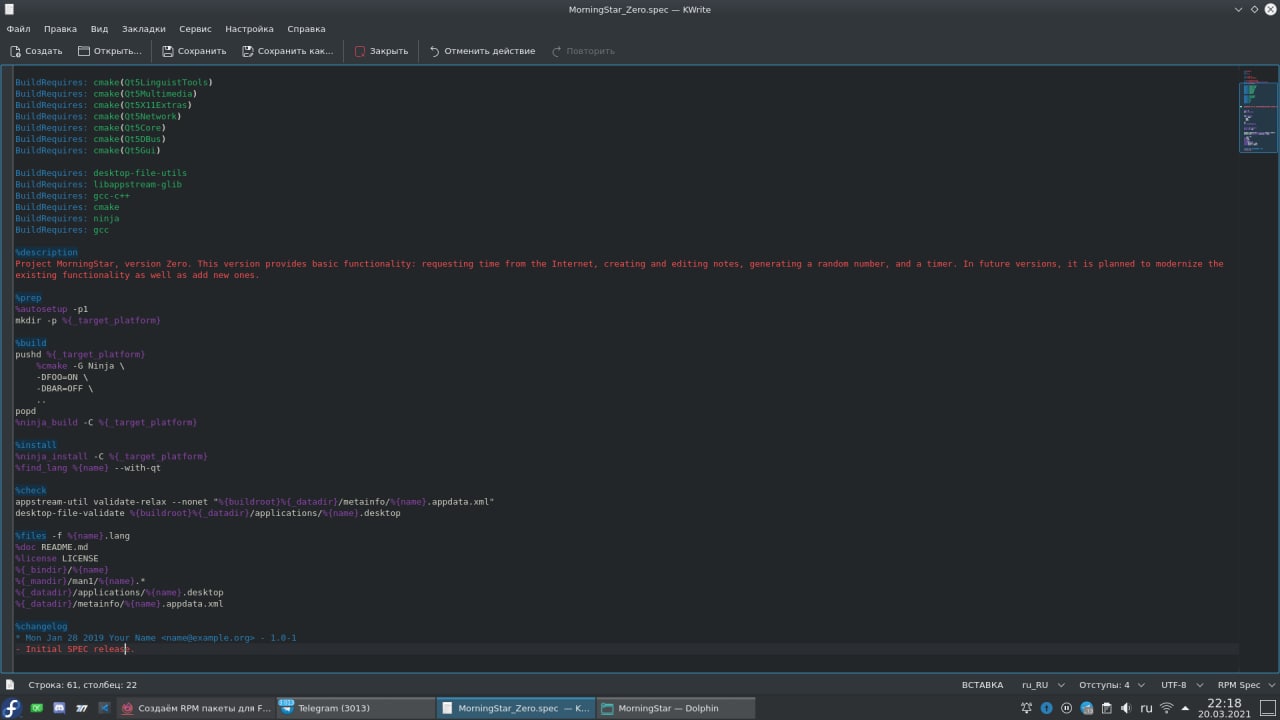Toggle the ВСТАВКА insert mode indicator

click(982, 685)
